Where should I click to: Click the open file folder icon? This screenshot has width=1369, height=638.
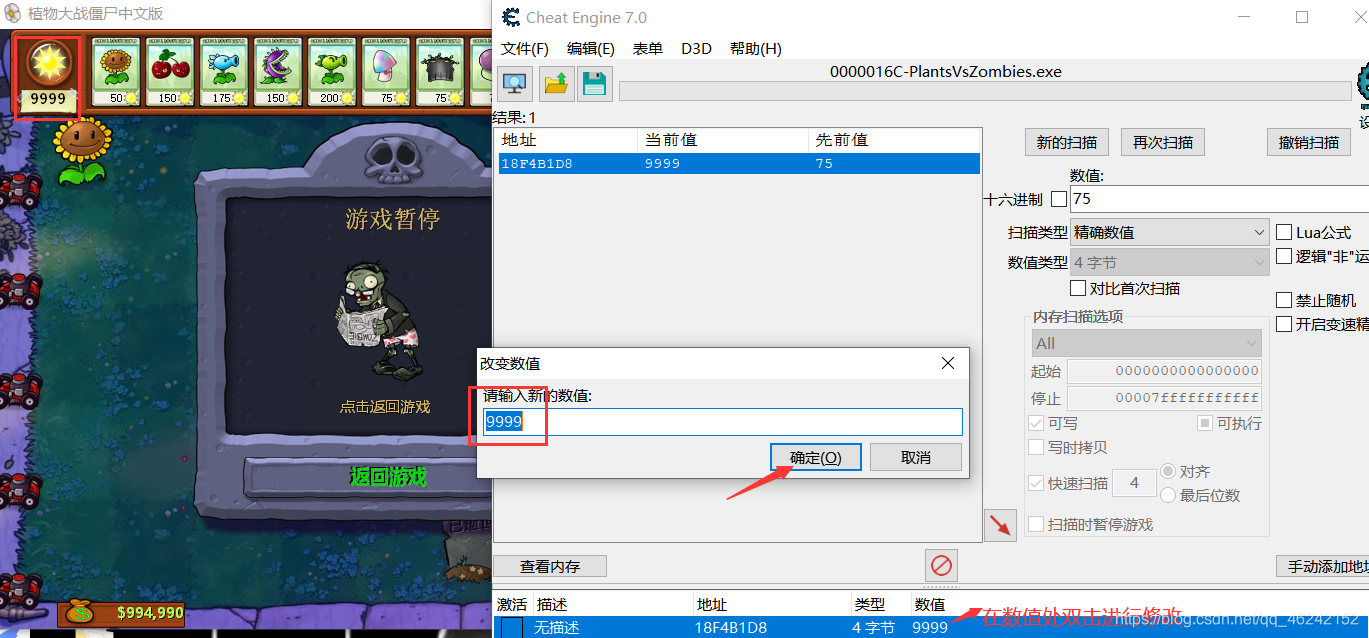(x=557, y=84)
